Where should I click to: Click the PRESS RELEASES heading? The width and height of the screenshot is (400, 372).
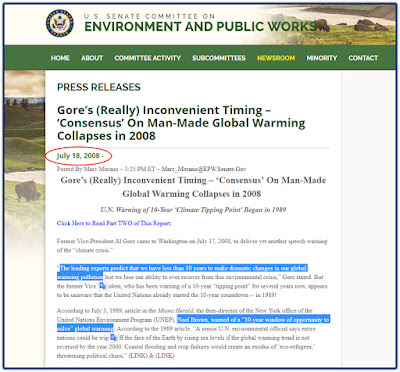pos(99,87)
